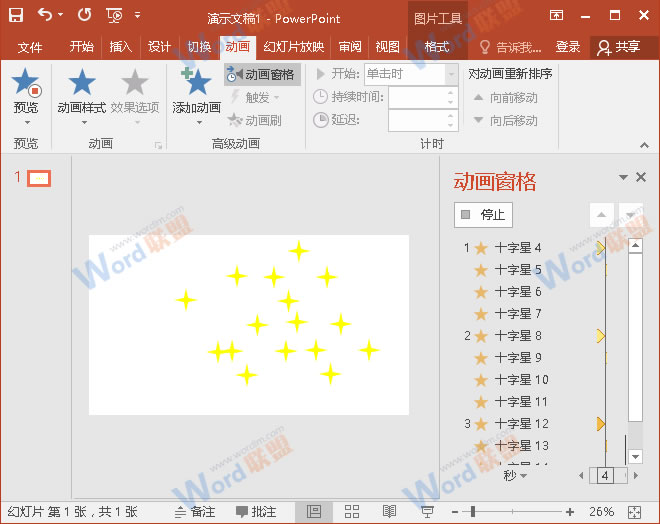Image resolution: width=660 pixels, height=524 pixels.
Task: Switch to Reading view icon
Action: [x=389, y=511]
